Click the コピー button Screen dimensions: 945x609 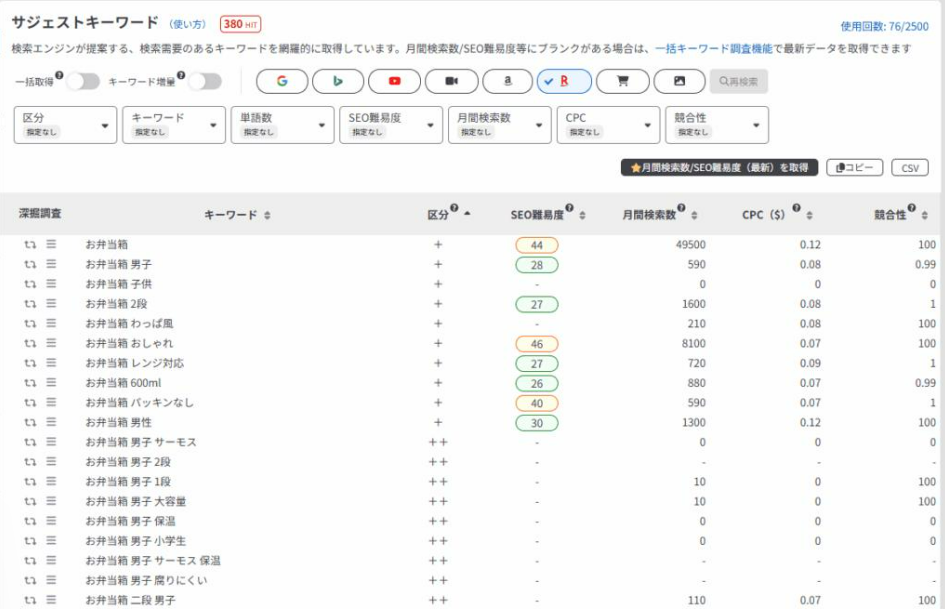click(x=854, y=168)
